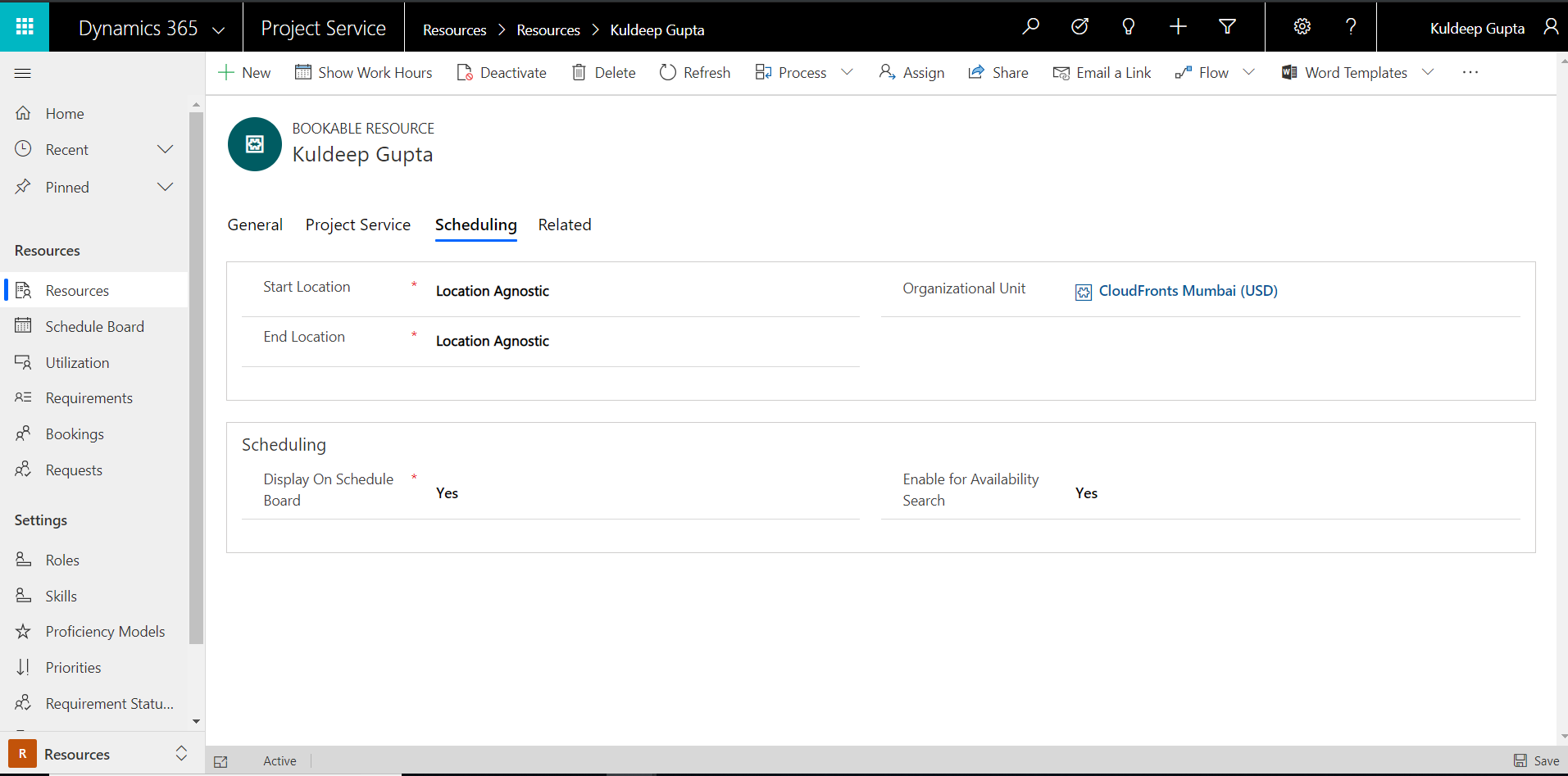Click the Delete command
The image size is (1568, 776).
(603, 72)
